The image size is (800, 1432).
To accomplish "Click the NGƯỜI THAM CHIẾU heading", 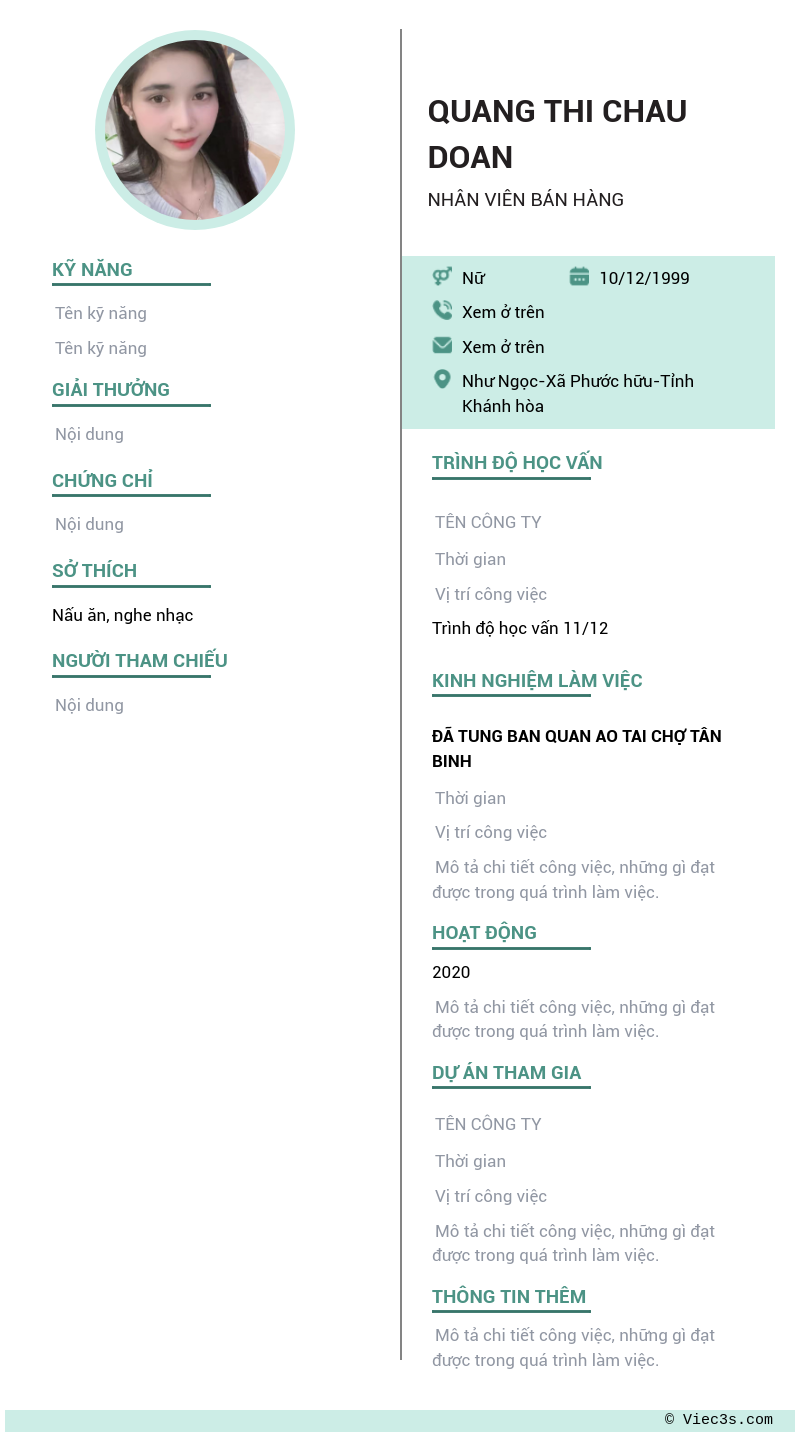I will coord(140,660).
